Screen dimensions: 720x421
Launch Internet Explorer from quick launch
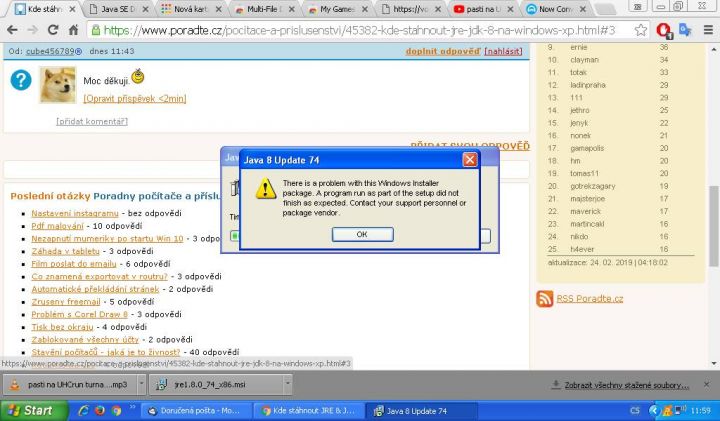coord(83,410)
